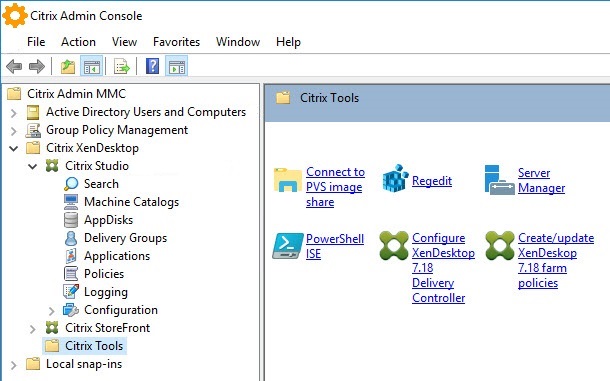The image size is (610, 381).
Task: Collapse the Citrix Studio tree node
Action: (x=33, y=167)
